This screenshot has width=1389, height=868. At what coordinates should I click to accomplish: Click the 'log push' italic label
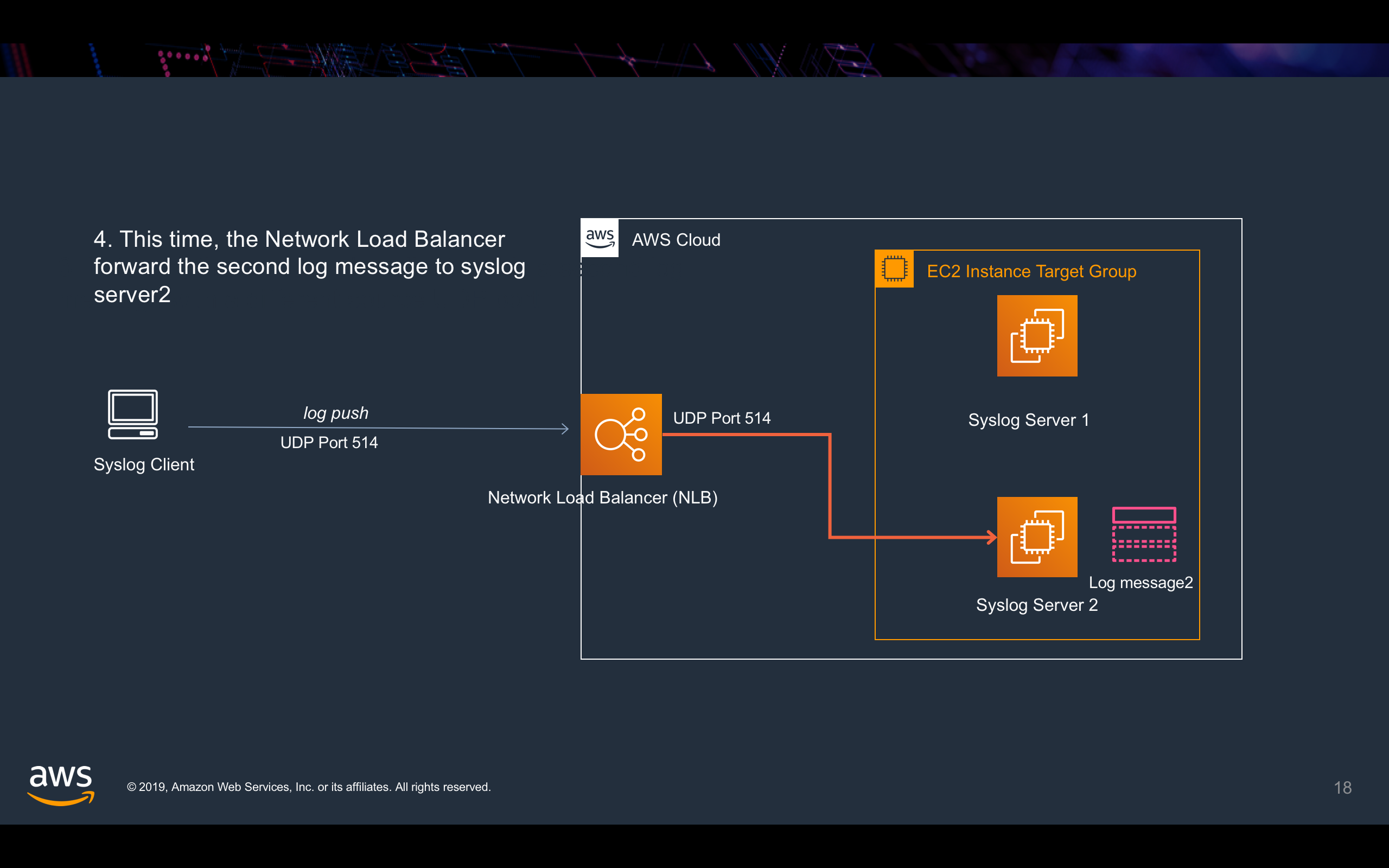[x=336, y=413]
